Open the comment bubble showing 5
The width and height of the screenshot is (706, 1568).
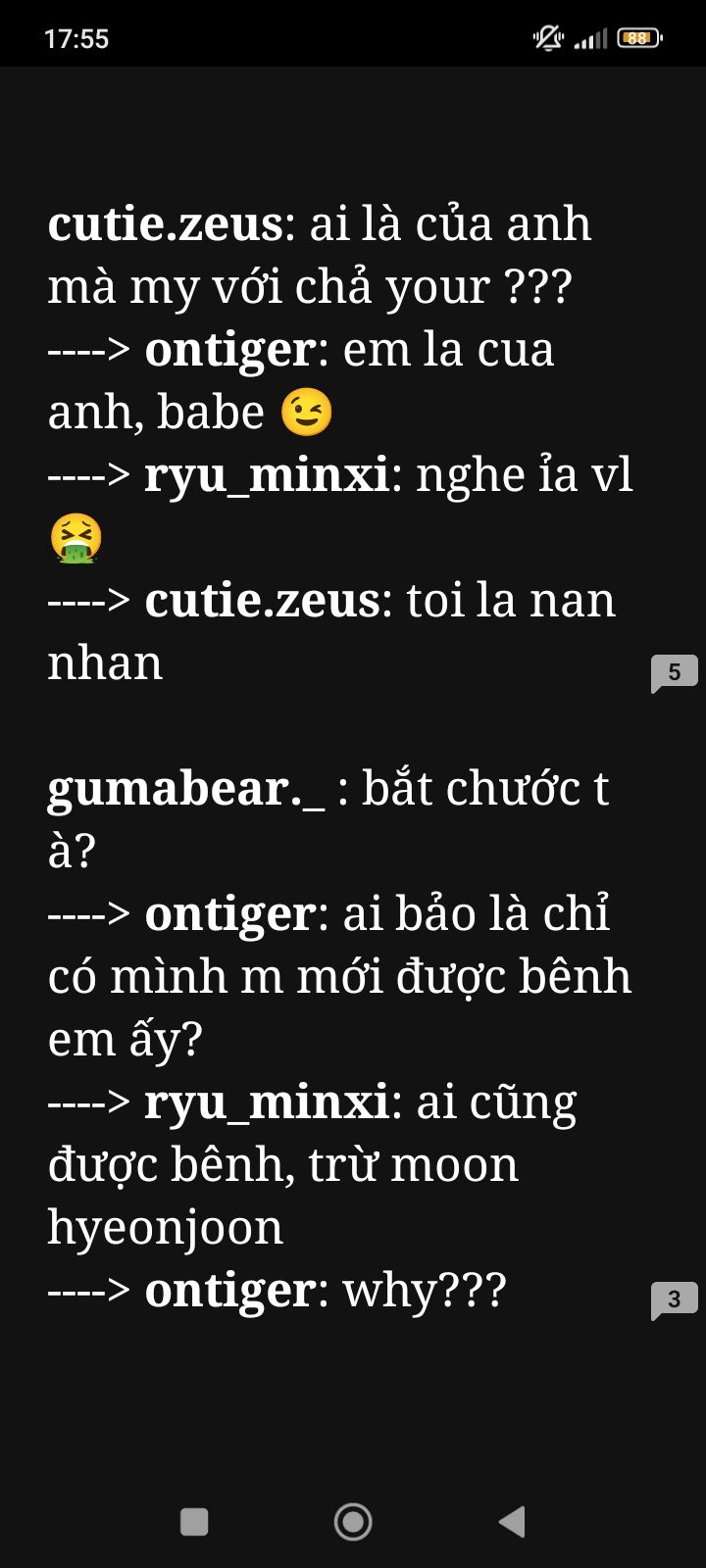pos(674,673)
